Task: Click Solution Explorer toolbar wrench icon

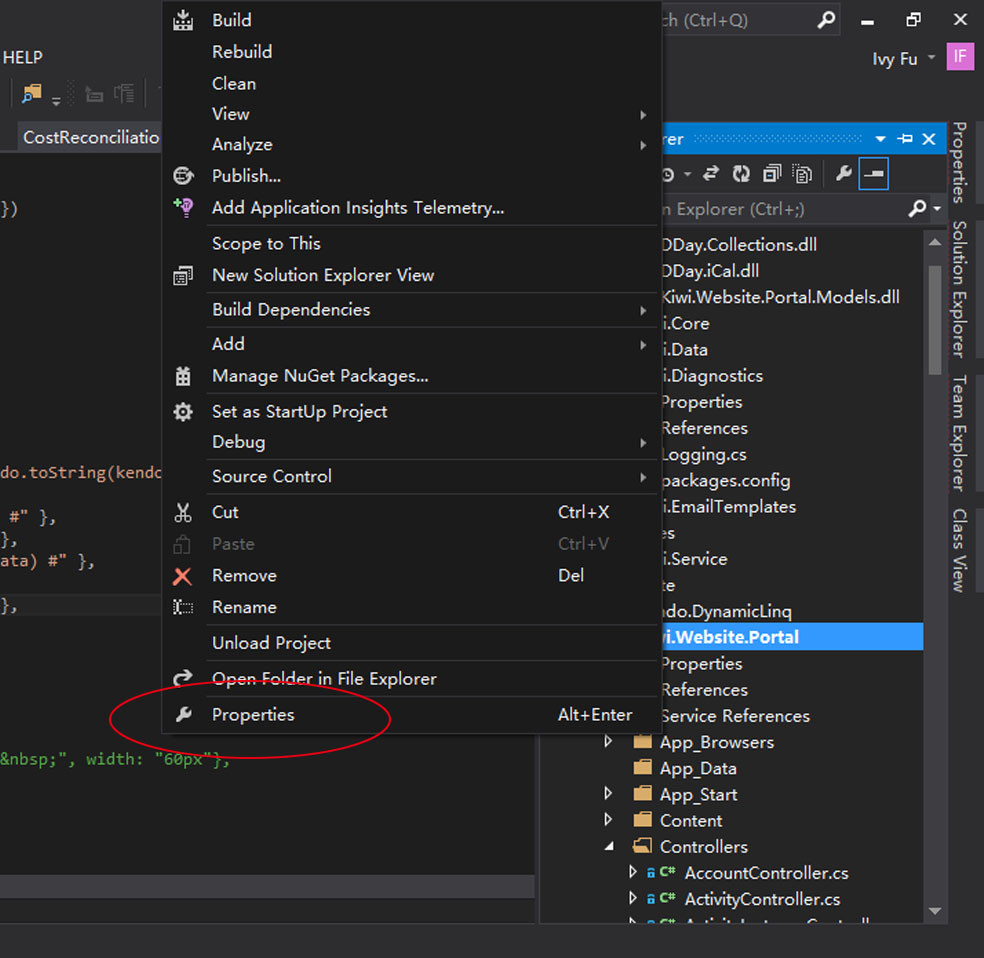Action: pyautogui.click(x=844, y=173)
